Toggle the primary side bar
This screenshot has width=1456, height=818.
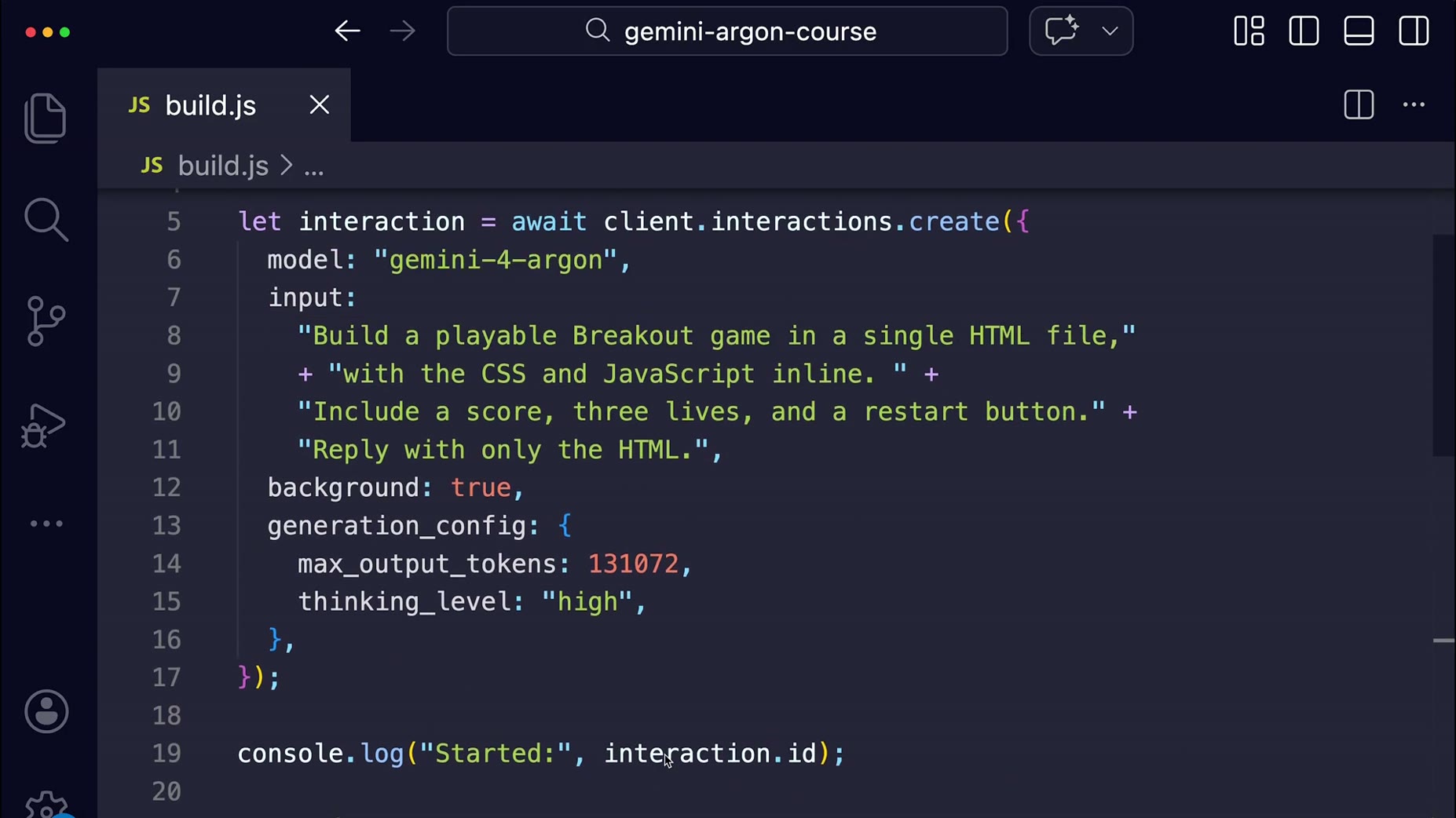[1304, 31]
